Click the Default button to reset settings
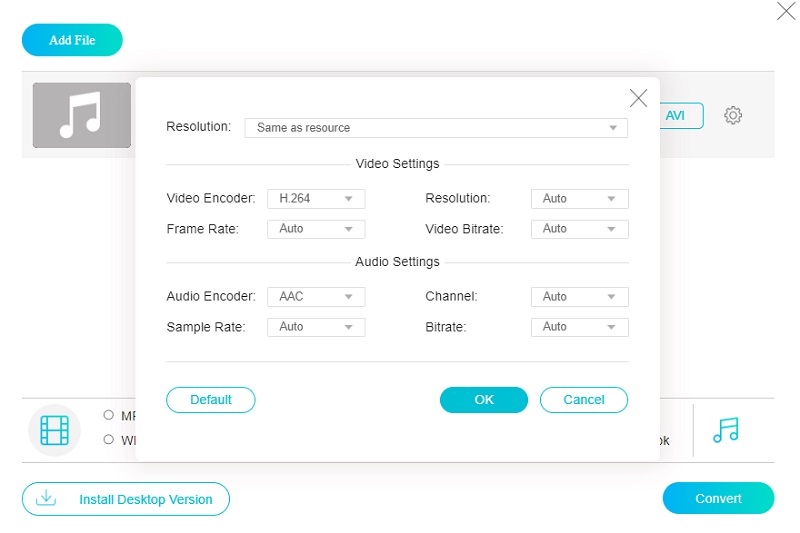The width and height of the screenshot is (800, 533). [211, 400]
